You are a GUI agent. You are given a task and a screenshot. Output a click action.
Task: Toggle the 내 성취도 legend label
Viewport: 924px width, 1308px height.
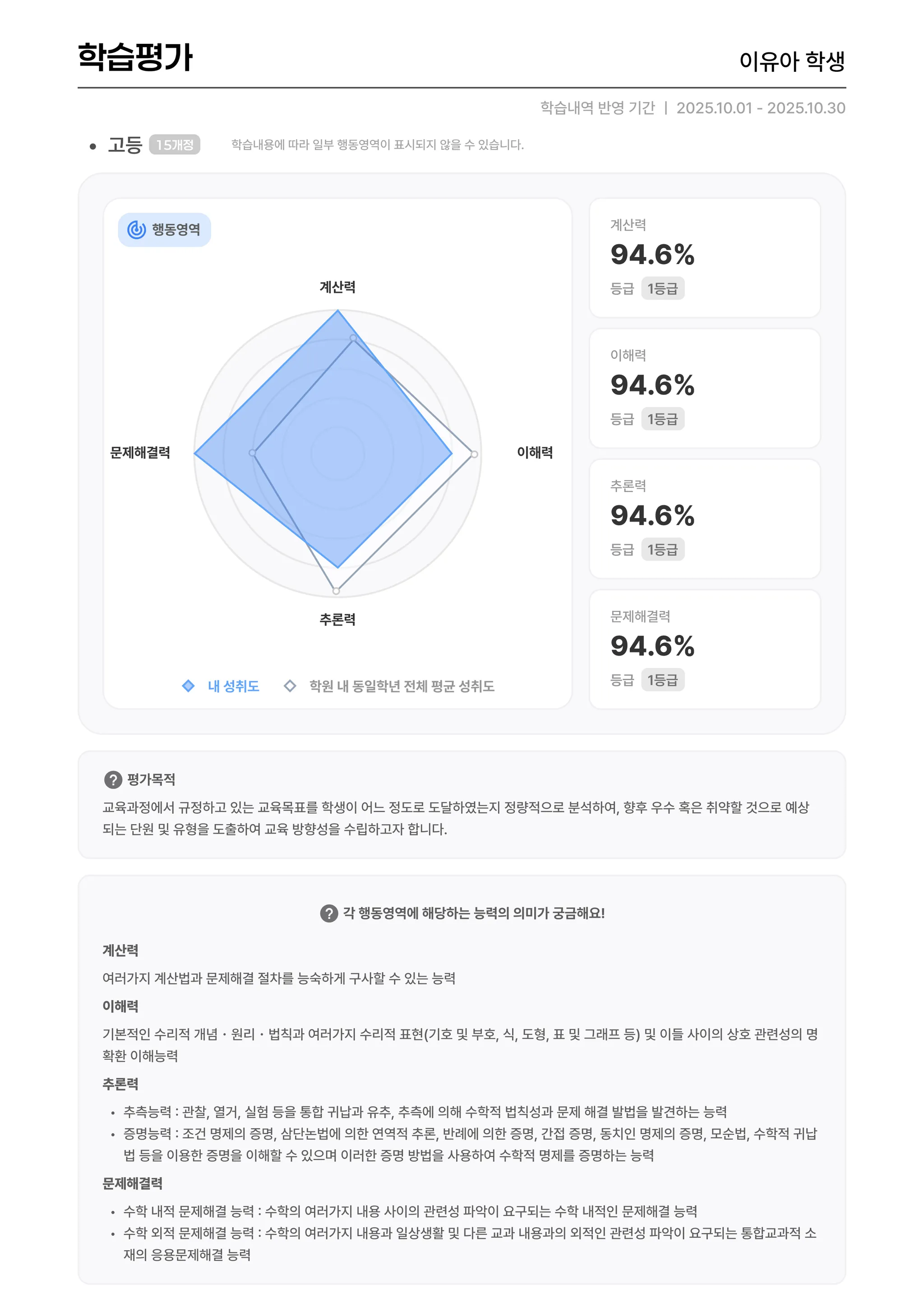tap(233, 686)
